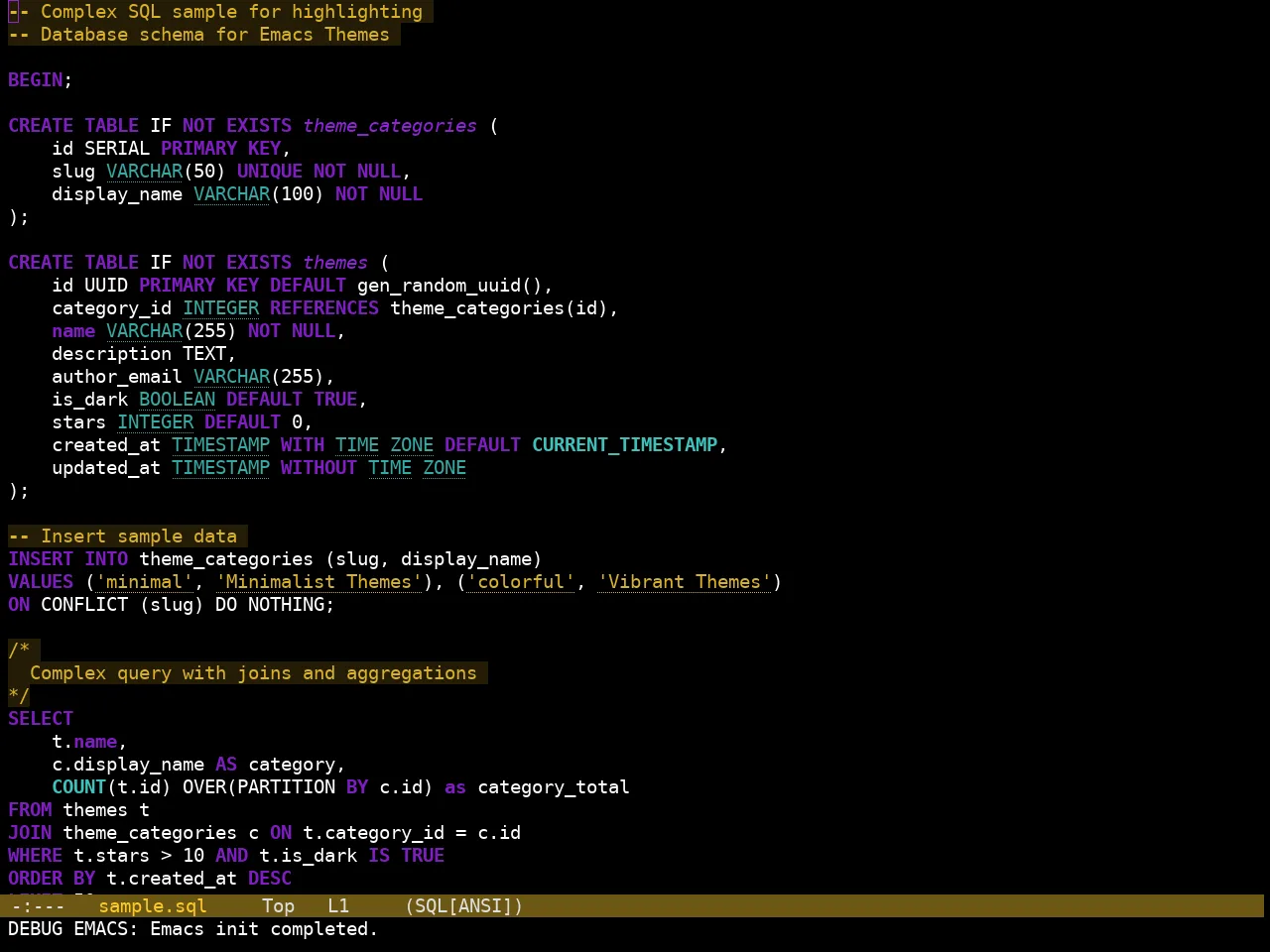Click the echo area message 'Emacs init completed.'
This screenshot has height=952, width=1270.
point(264,928)
